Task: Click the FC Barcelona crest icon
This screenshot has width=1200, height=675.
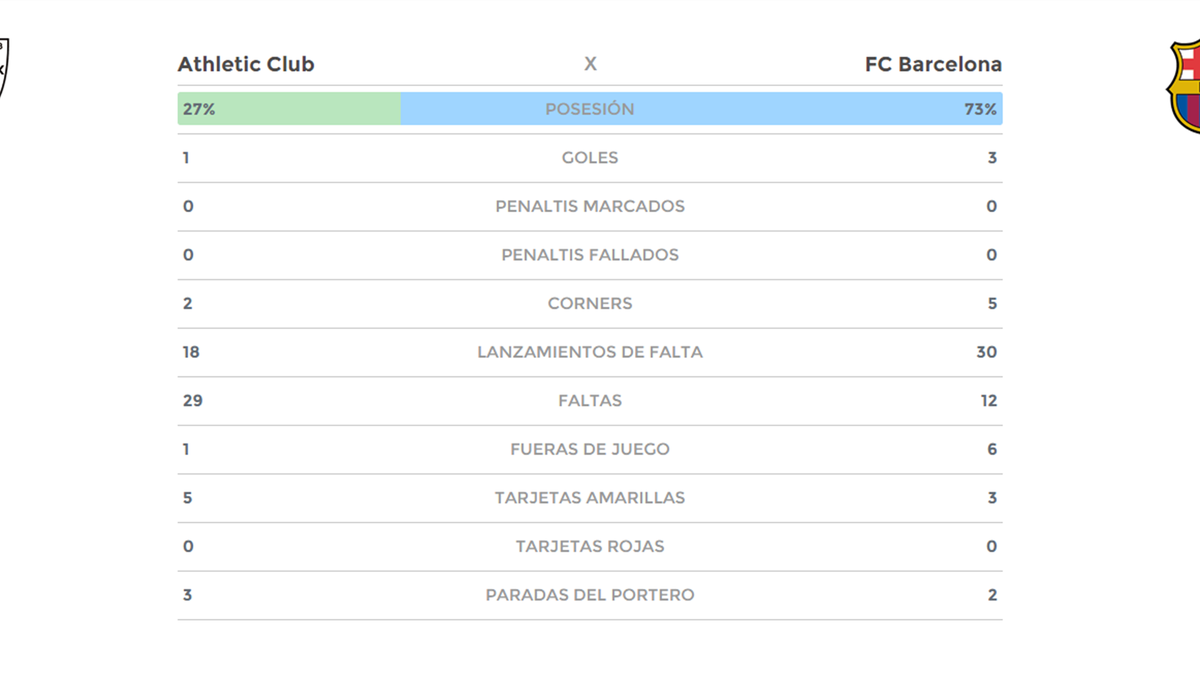Action: point(1185,86)
